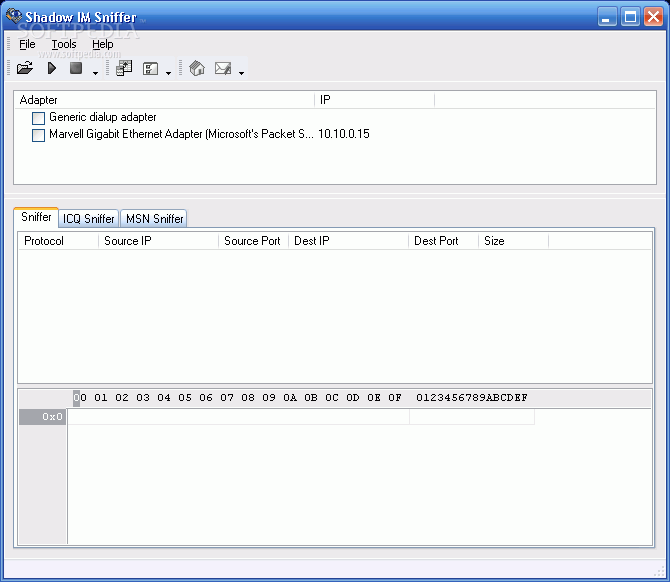Screen dimensions: 670x582
Task: Sort packets by Dest Port column
Action: tap(444, 241)
